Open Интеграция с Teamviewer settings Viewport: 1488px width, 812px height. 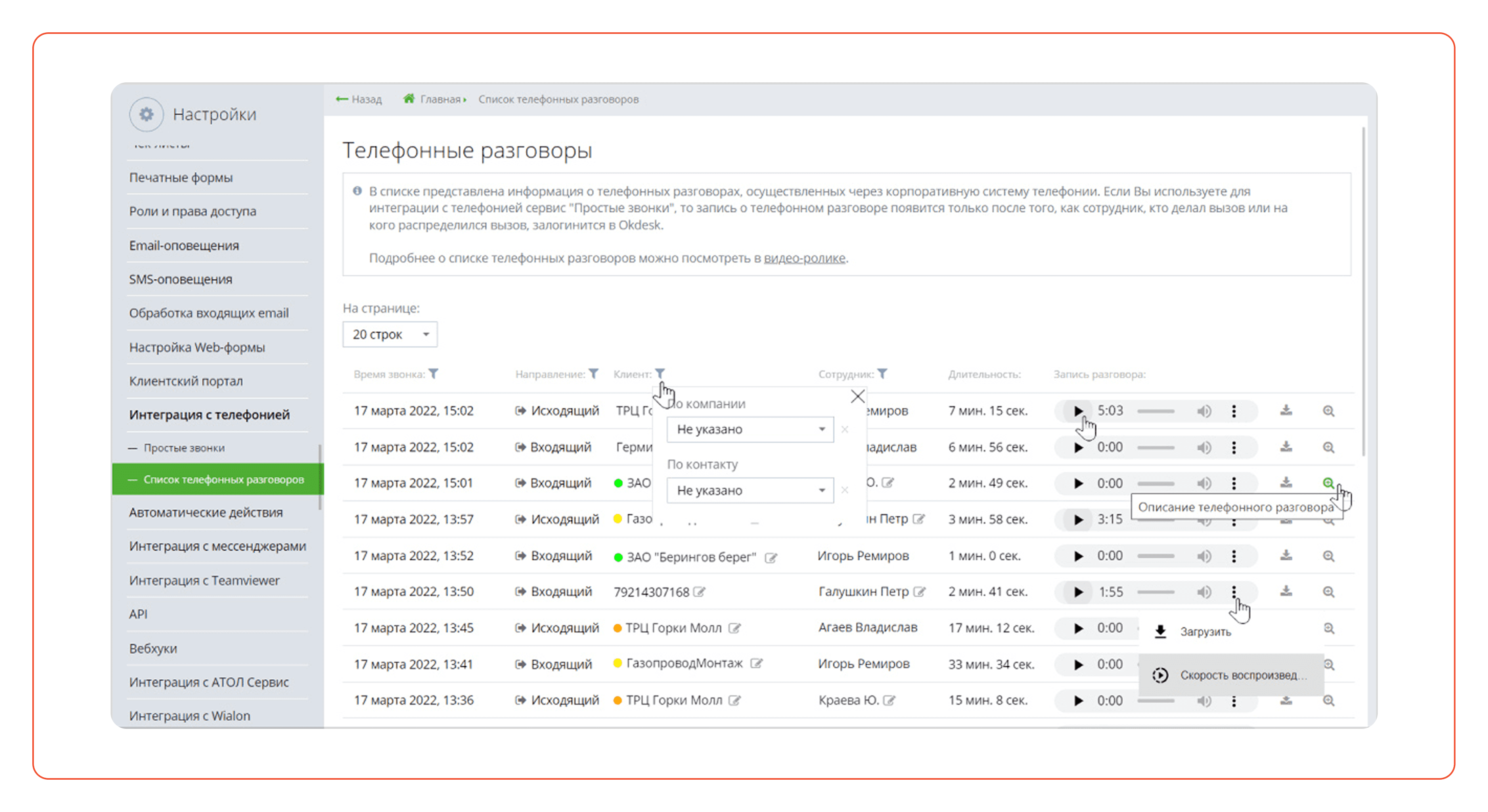coord(204,580)
